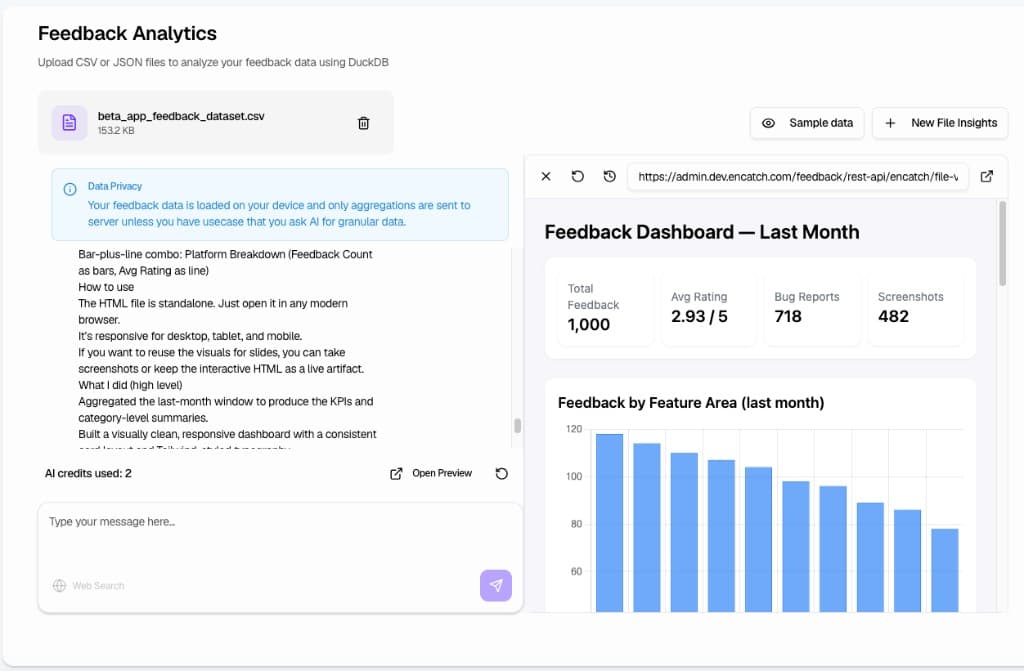This screenshot has width=1024, height=671.
Task: Open the Sample data view
Action: (807, 123)
